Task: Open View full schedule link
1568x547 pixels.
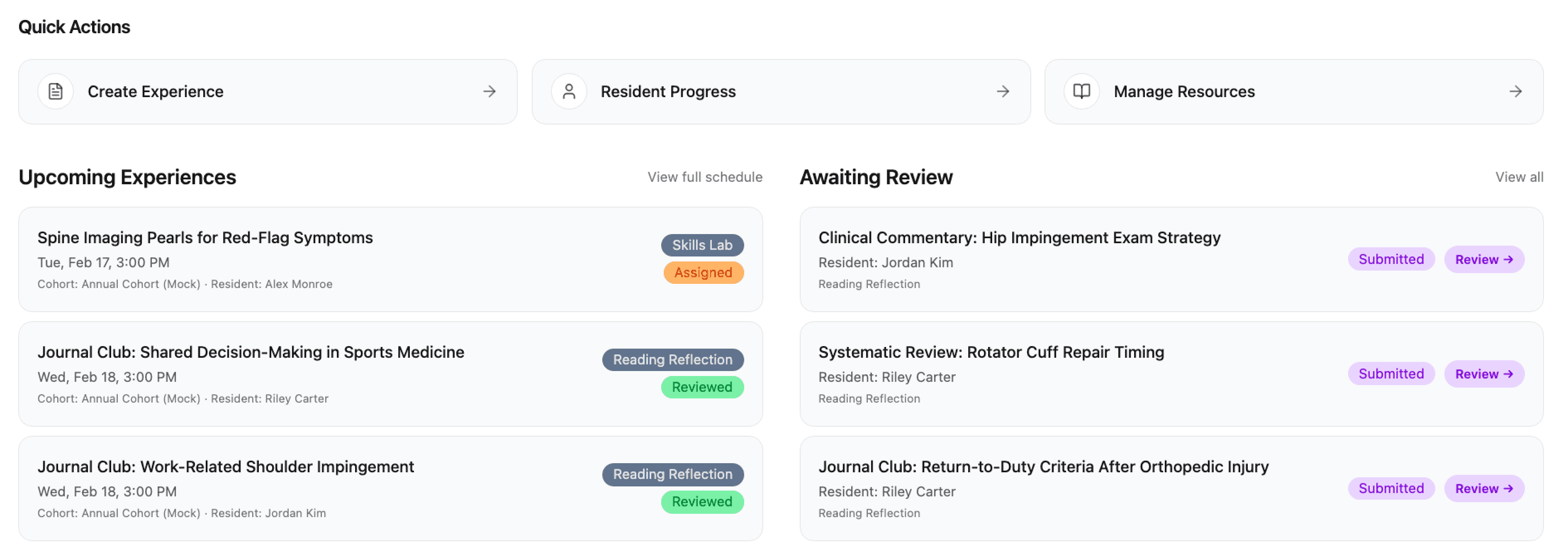Action: pos(704,177)
